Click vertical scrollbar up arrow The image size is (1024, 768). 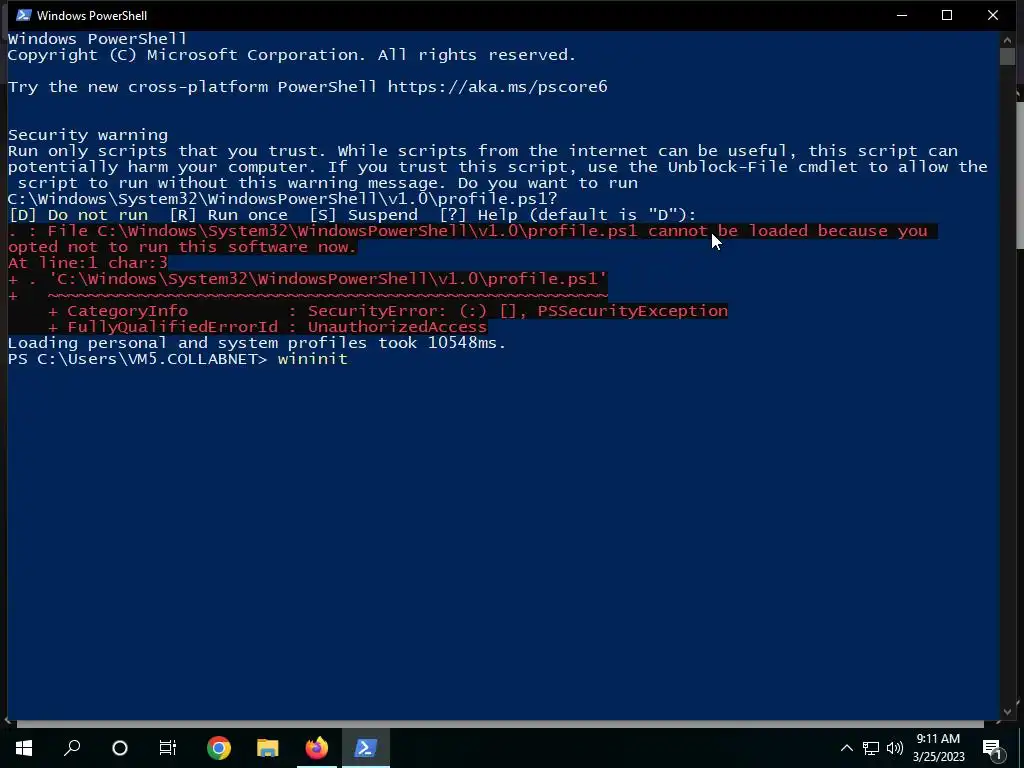tap(1007, 39)
